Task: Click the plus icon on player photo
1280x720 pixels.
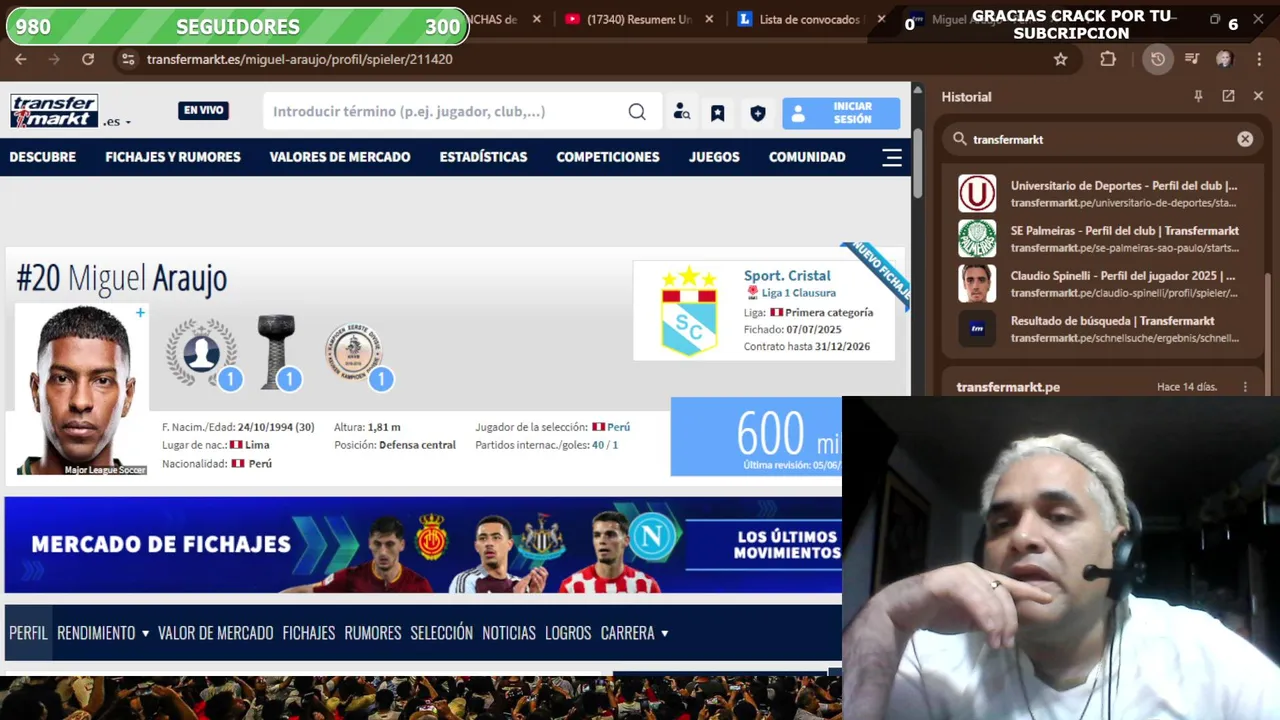Action: click(140, 313)
